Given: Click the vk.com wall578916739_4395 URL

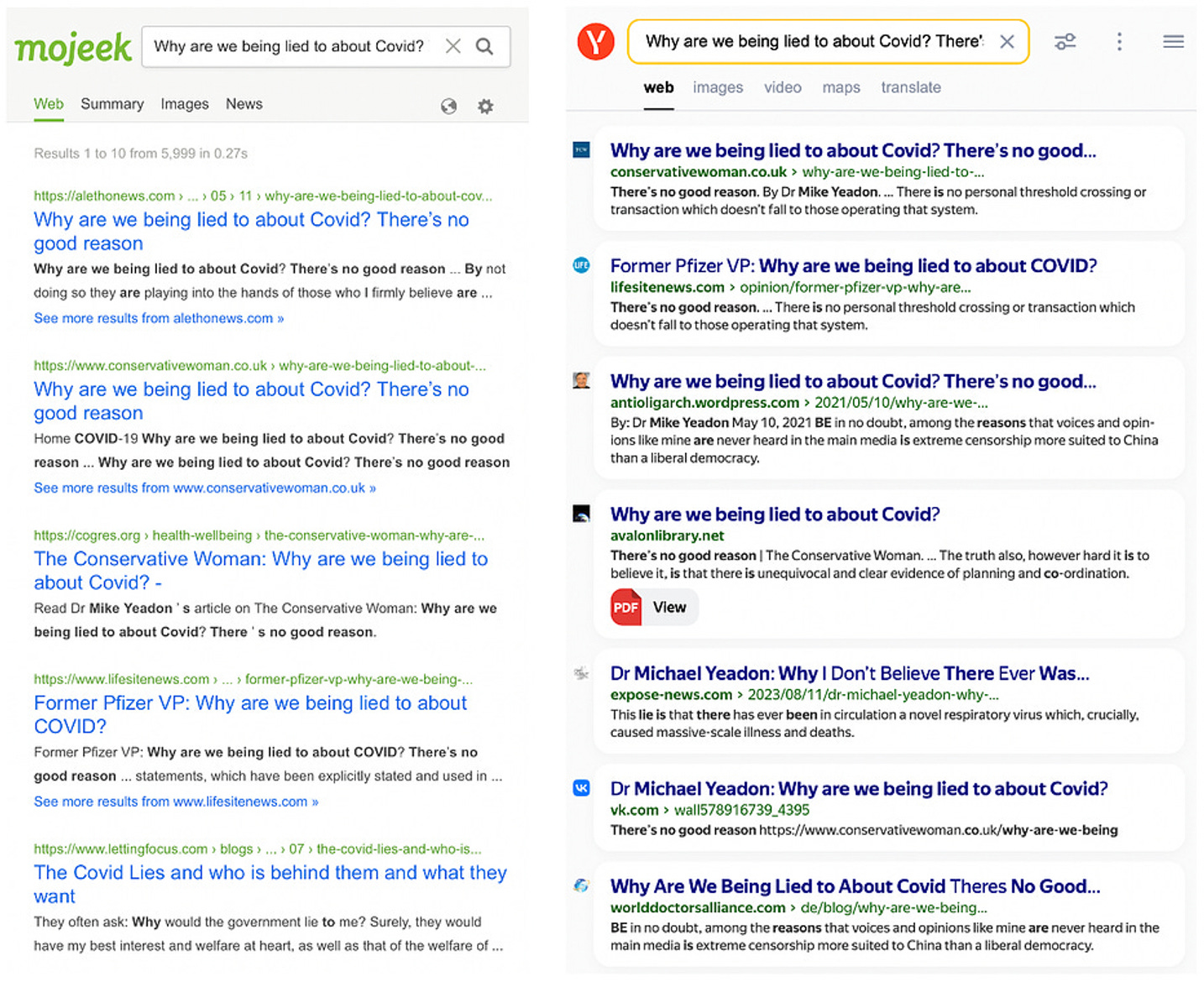Looking at the screenshot, I should [x=710, y=810].
